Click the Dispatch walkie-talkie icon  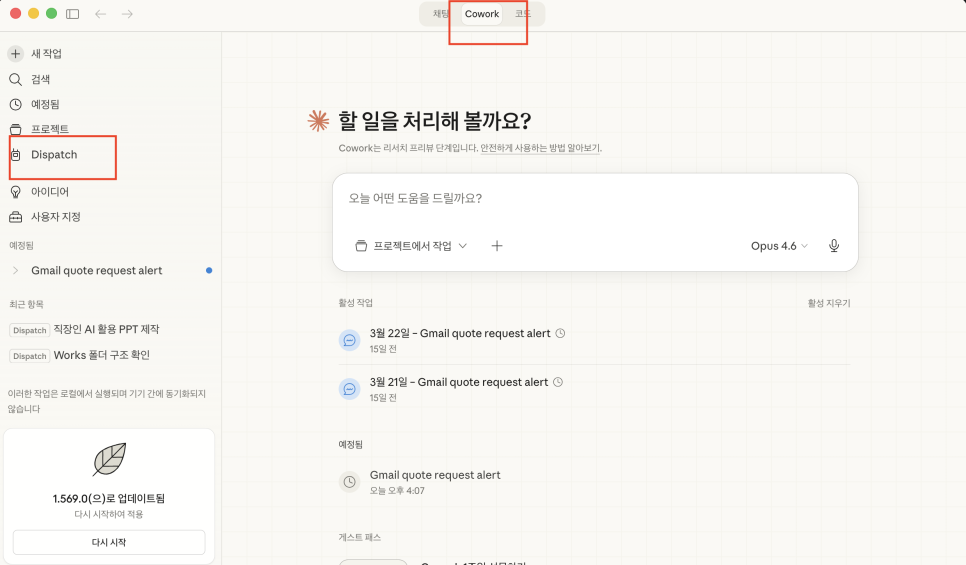15,155
